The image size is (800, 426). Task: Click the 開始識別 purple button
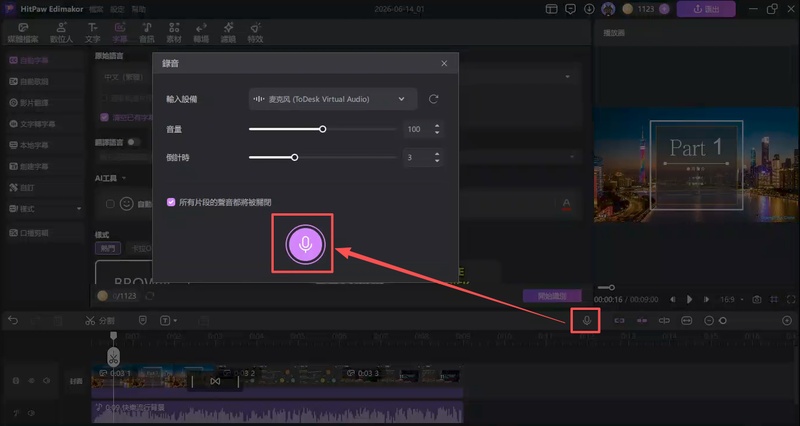click(x=552, y=296)
